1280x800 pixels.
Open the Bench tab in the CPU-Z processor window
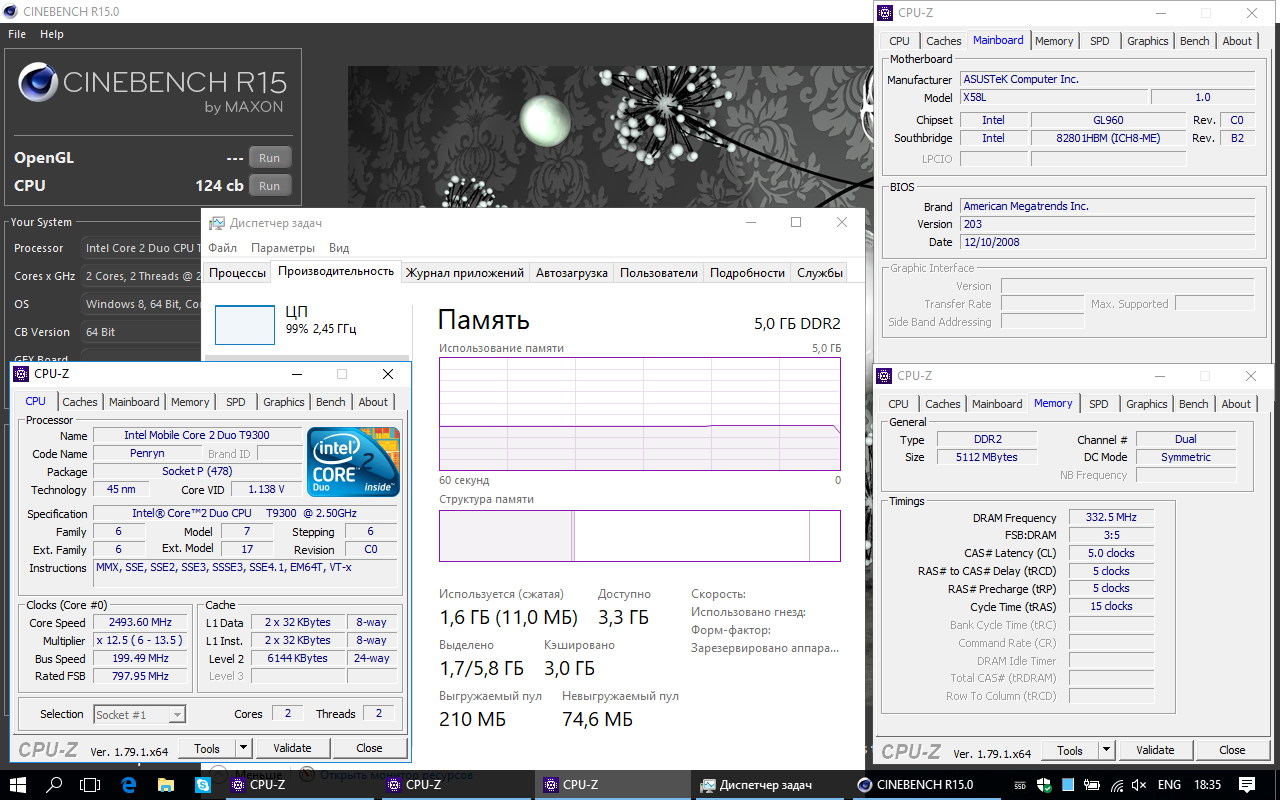pyautogui.click(x=331, y=402)
